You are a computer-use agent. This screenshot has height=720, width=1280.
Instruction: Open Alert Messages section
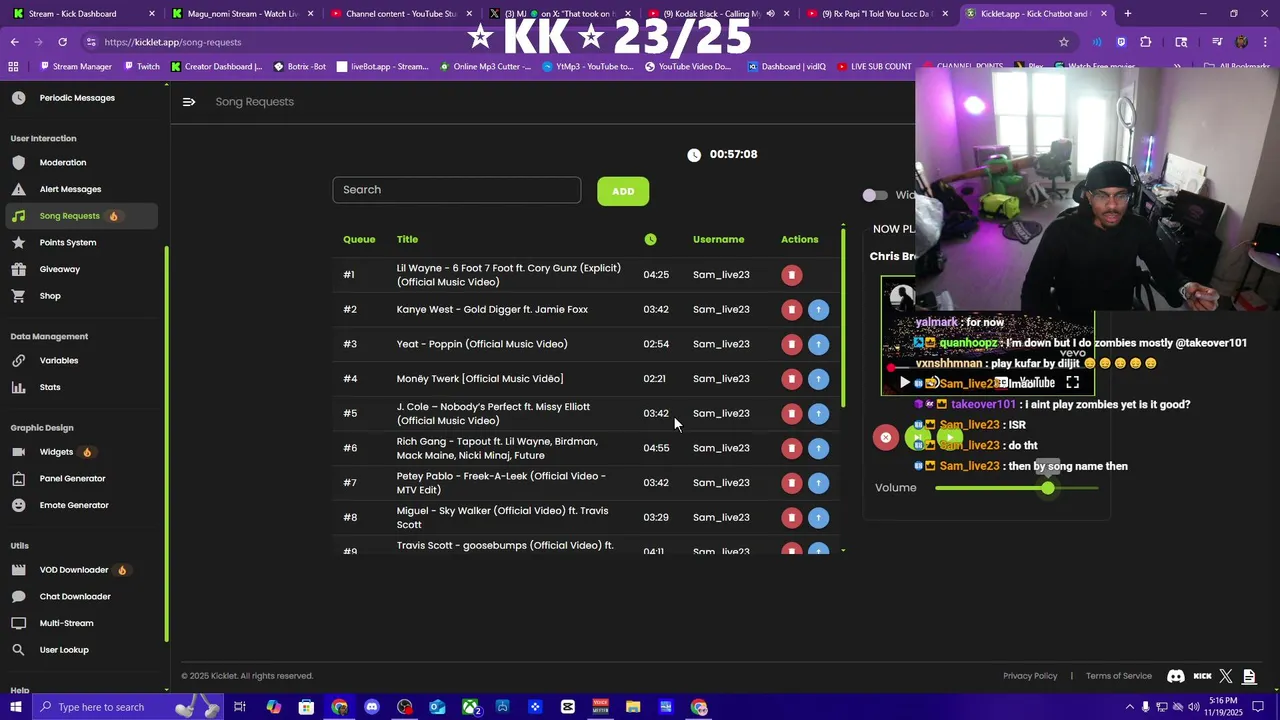[70, 189]
